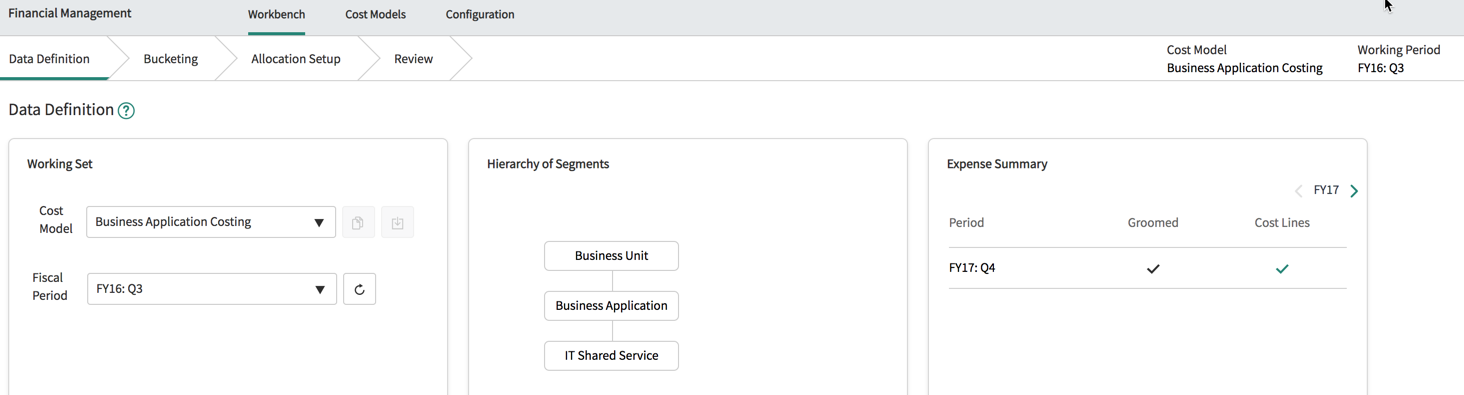Screen dimensions: 1464x395
Task: Click the Business Application Costing header value
Action: pyautogui.click(x=1244, y=68)
